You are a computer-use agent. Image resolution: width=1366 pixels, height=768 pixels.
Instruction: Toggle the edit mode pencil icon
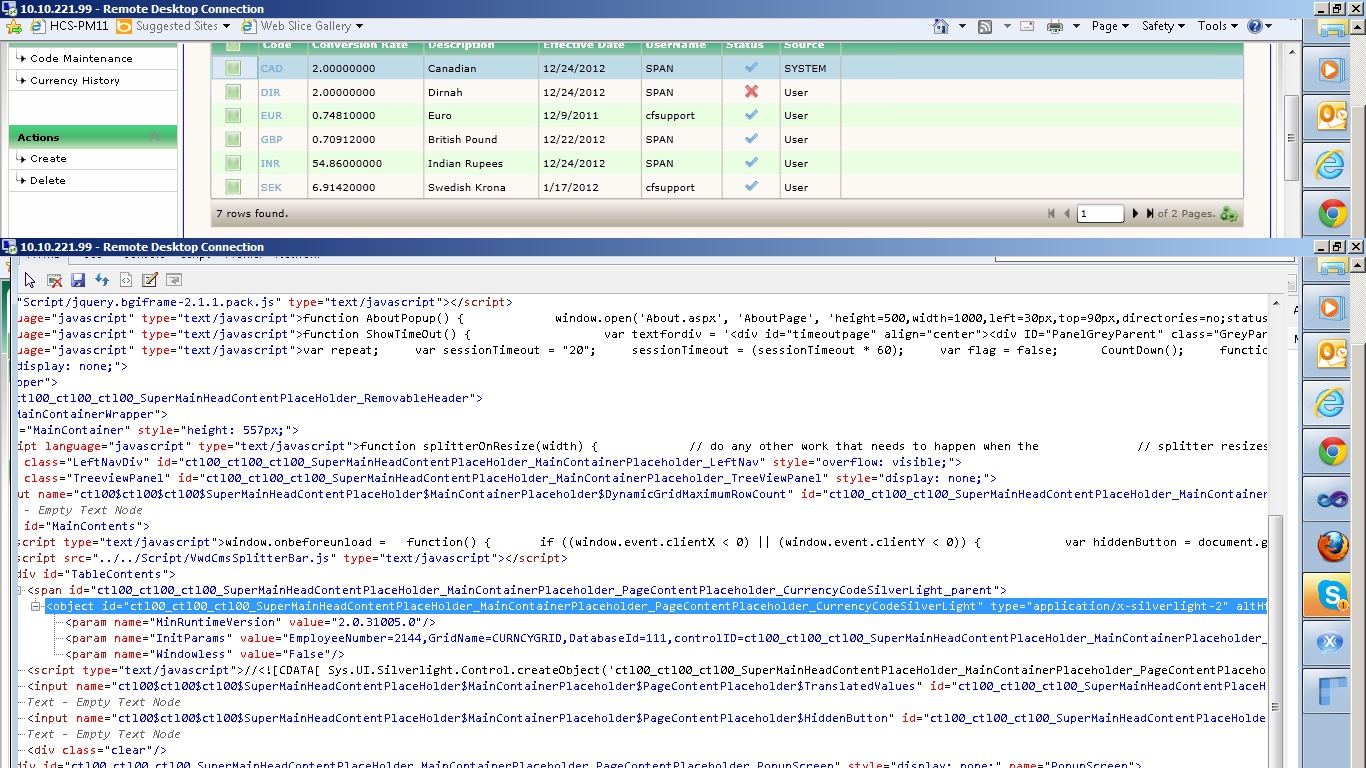pyautogui.click(x=150, y=280)
